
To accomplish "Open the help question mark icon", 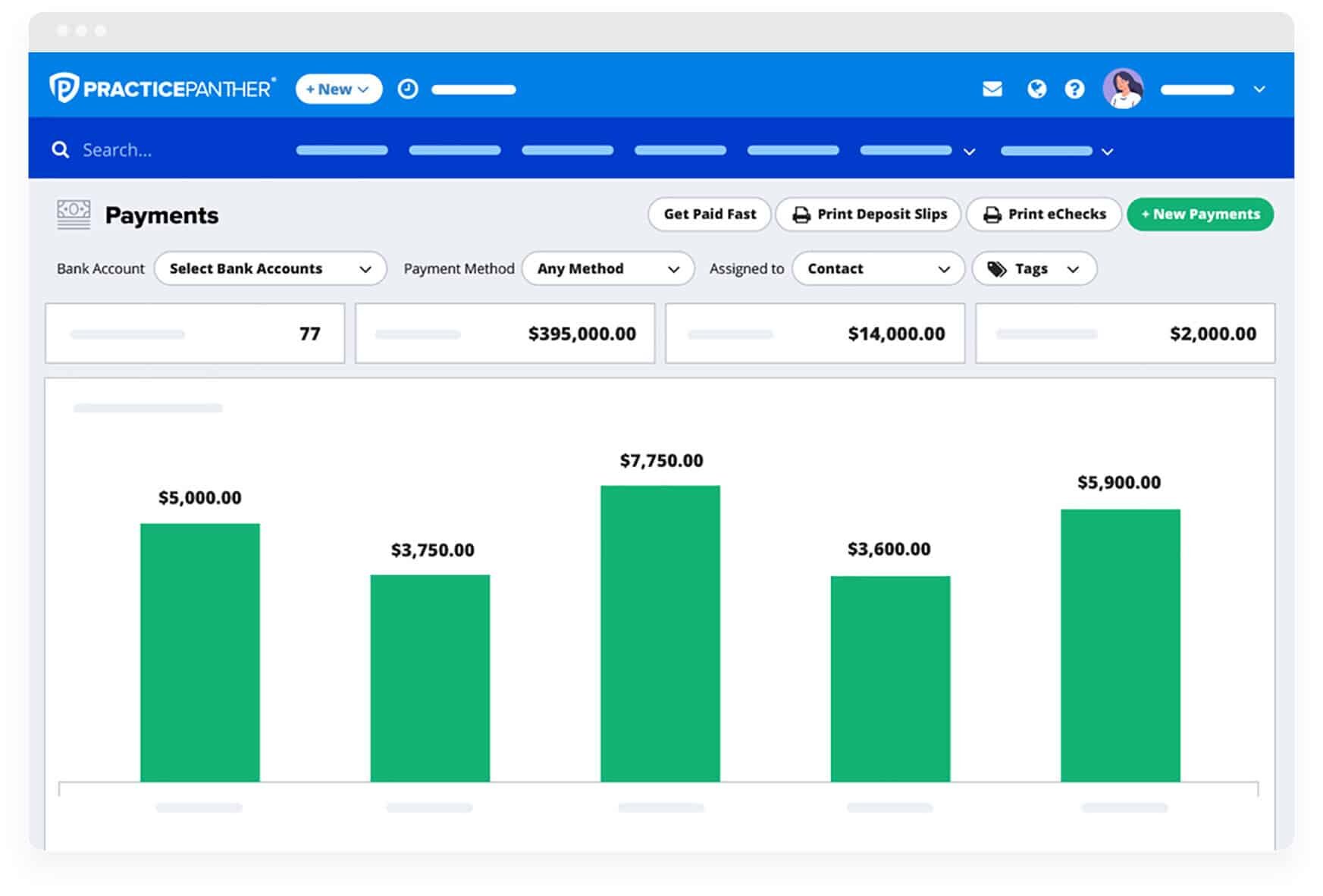I will pyautogui.click(x=1074, y=89).
